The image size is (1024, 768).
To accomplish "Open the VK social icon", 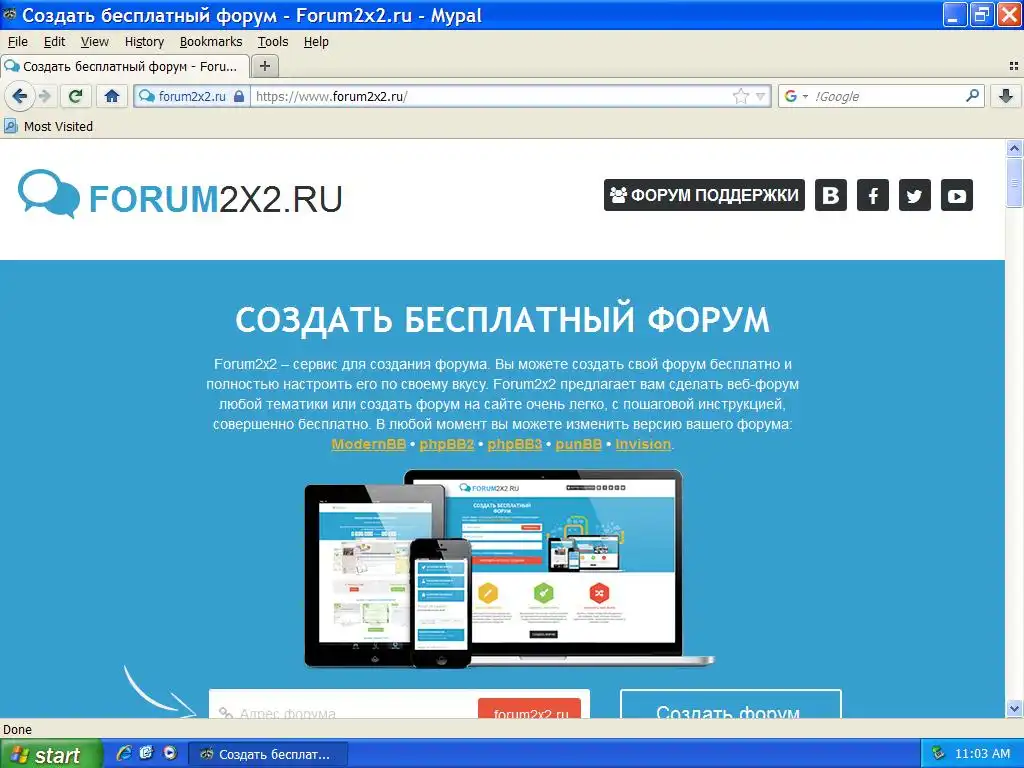I will click(831, 195).
